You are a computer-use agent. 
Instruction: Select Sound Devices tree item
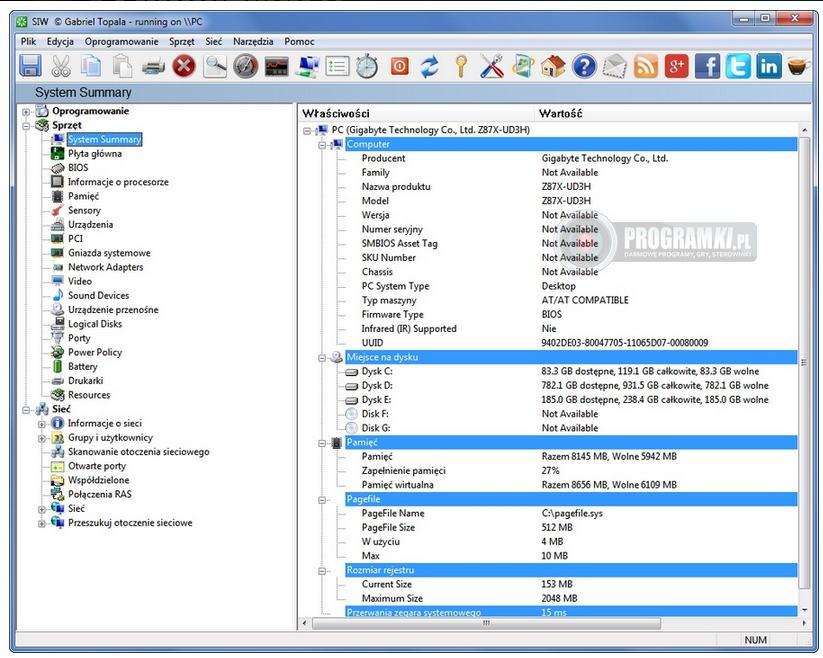pyautogui.click(x=98, y=295)
